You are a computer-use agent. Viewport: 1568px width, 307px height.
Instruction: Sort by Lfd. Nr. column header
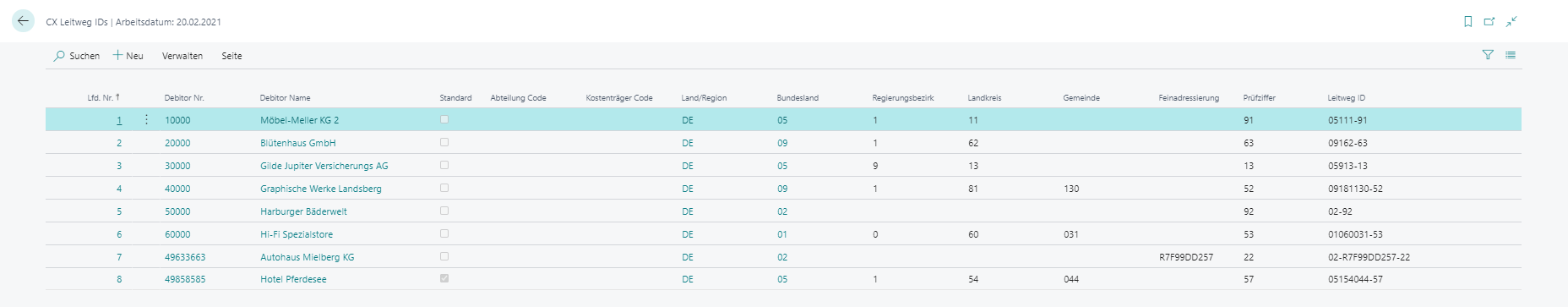point(103,98)
